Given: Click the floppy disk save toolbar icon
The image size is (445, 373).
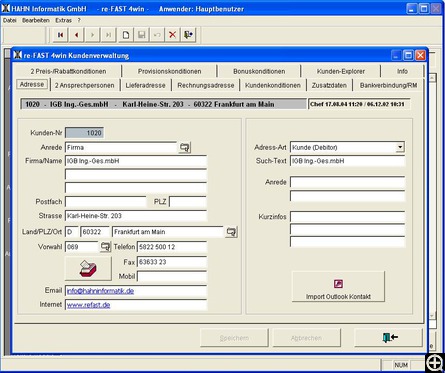Looking at the screenshot, I should (142, 35).
